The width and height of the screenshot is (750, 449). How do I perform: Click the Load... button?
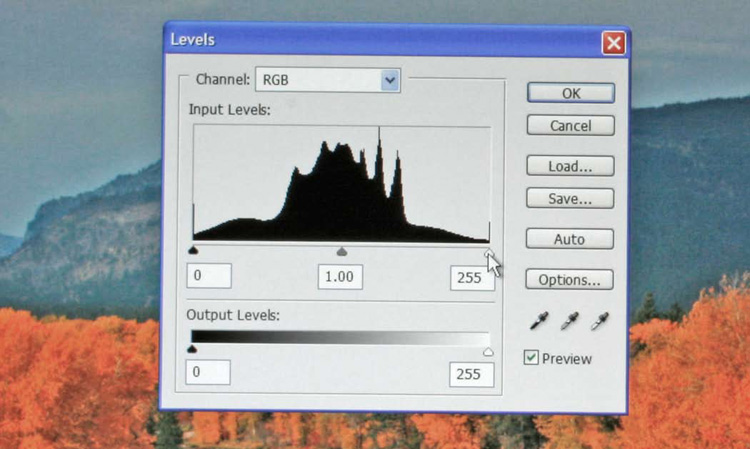570,166
